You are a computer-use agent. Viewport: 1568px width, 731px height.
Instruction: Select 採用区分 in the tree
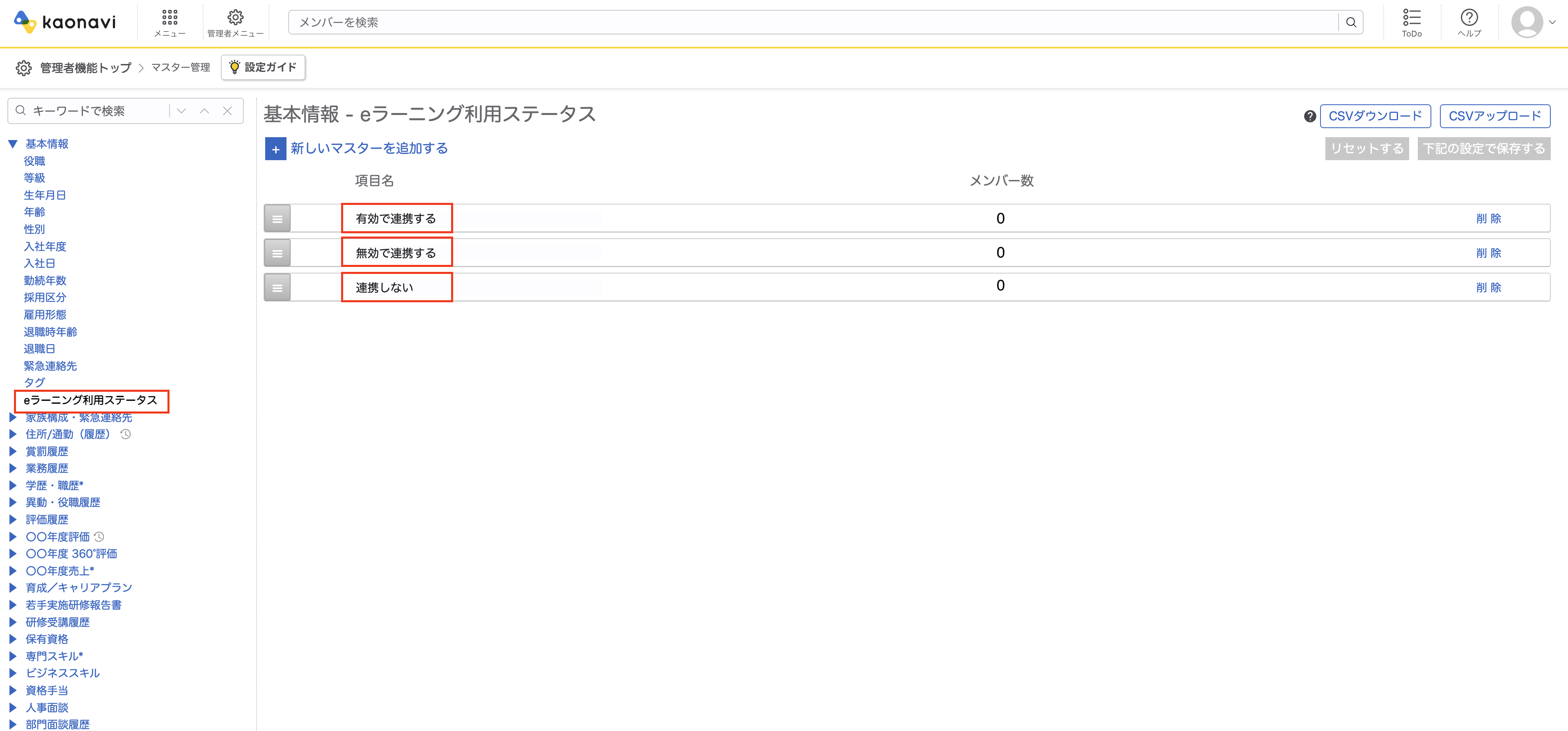(45, 297)
